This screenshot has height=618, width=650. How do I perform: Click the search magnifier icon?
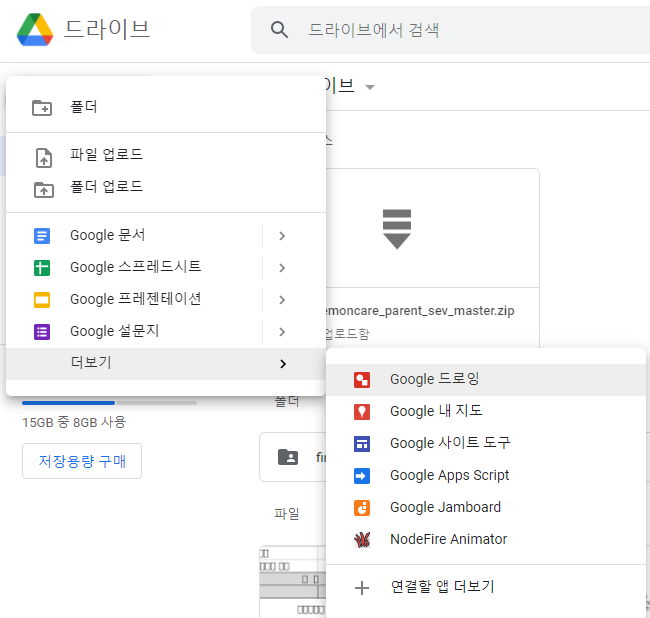279,30
